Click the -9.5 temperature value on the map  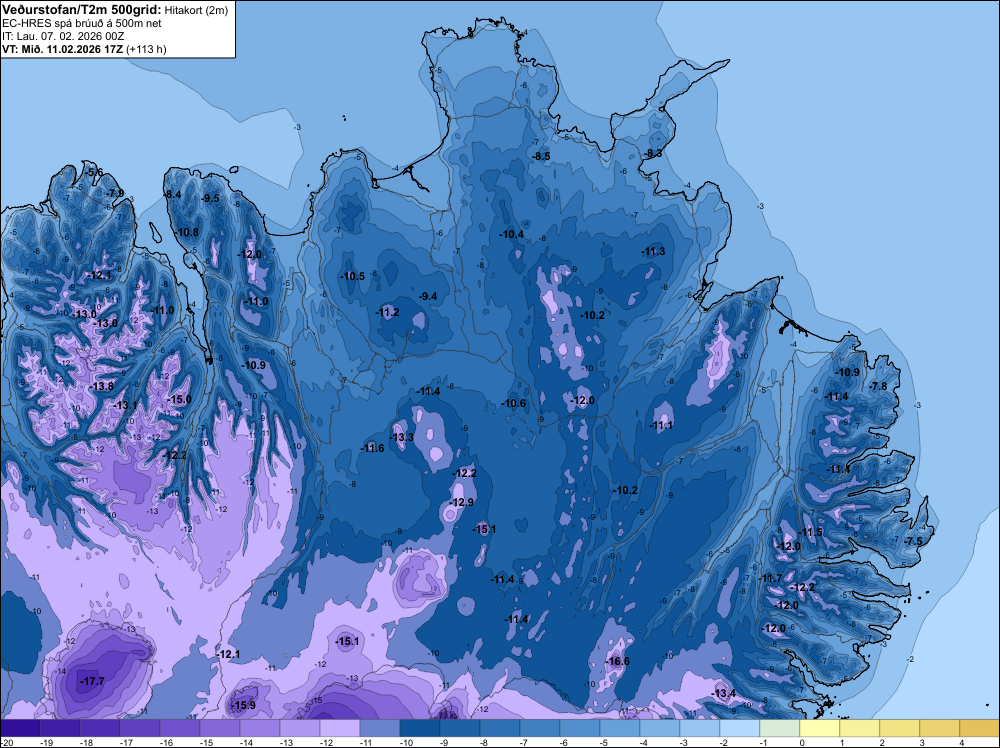coord(210,198)
